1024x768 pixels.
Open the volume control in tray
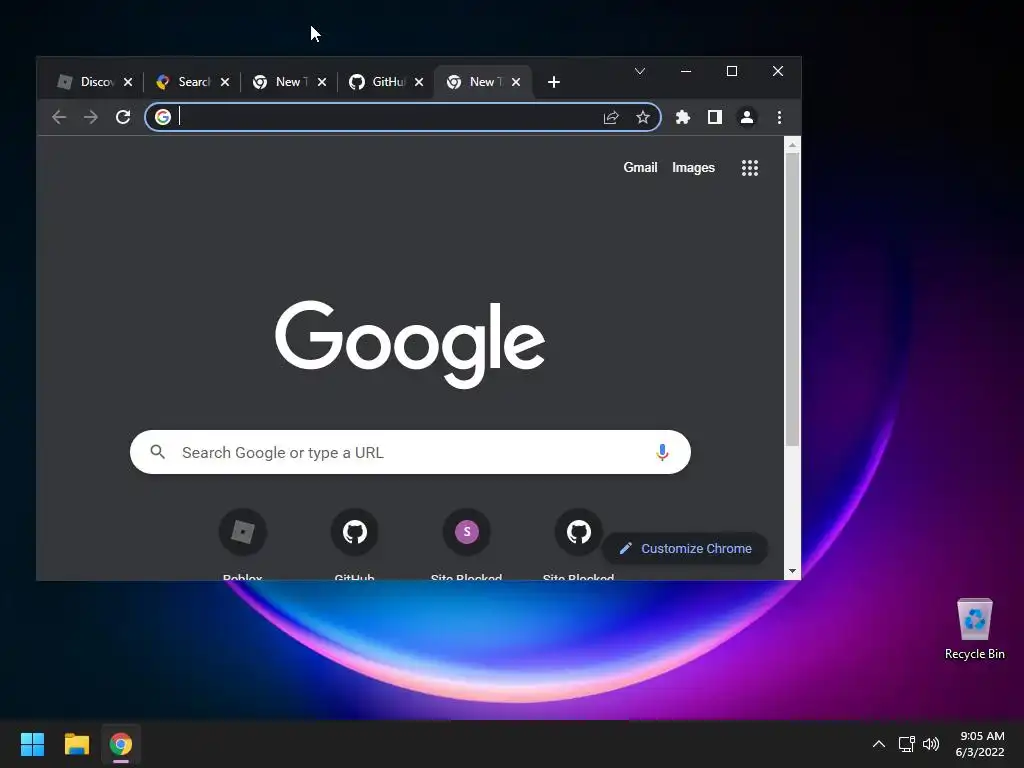click(x=931, y=744)
